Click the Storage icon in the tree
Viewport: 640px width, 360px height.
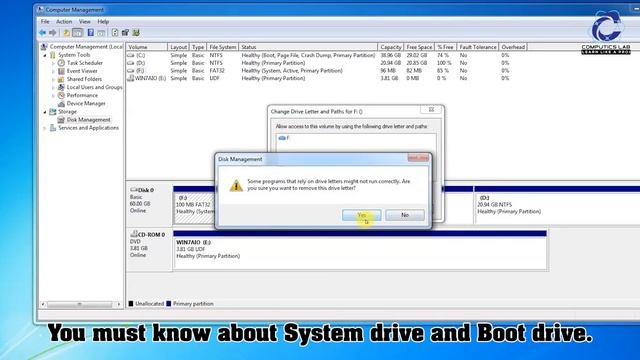(x=53, y=111)
